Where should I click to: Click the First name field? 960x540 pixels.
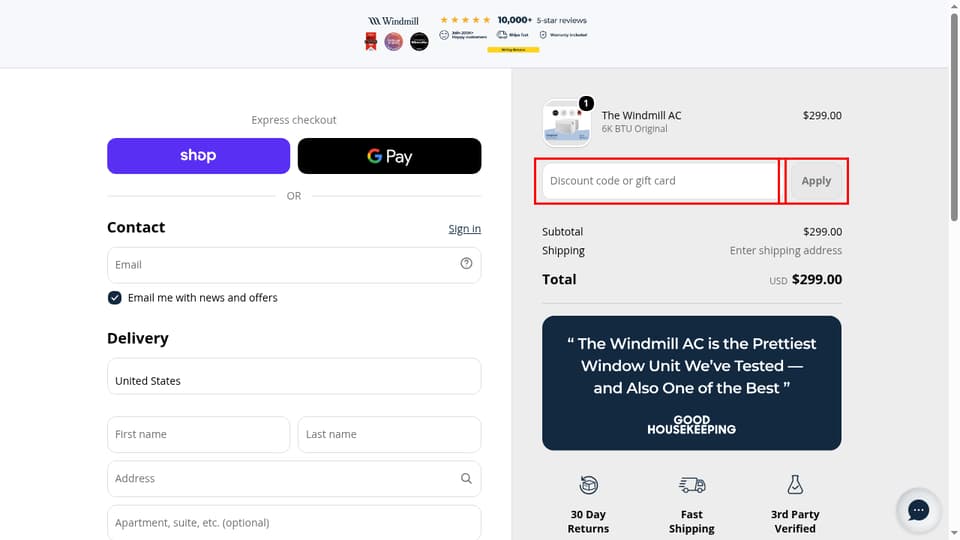(198, 434)
